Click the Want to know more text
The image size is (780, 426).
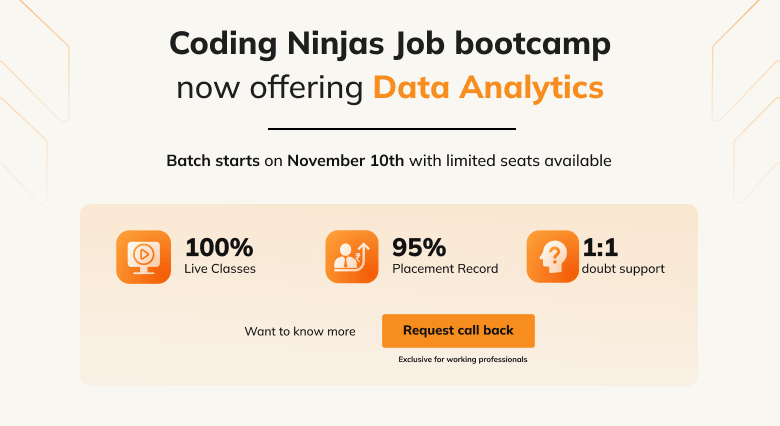[x=300, y=331]
